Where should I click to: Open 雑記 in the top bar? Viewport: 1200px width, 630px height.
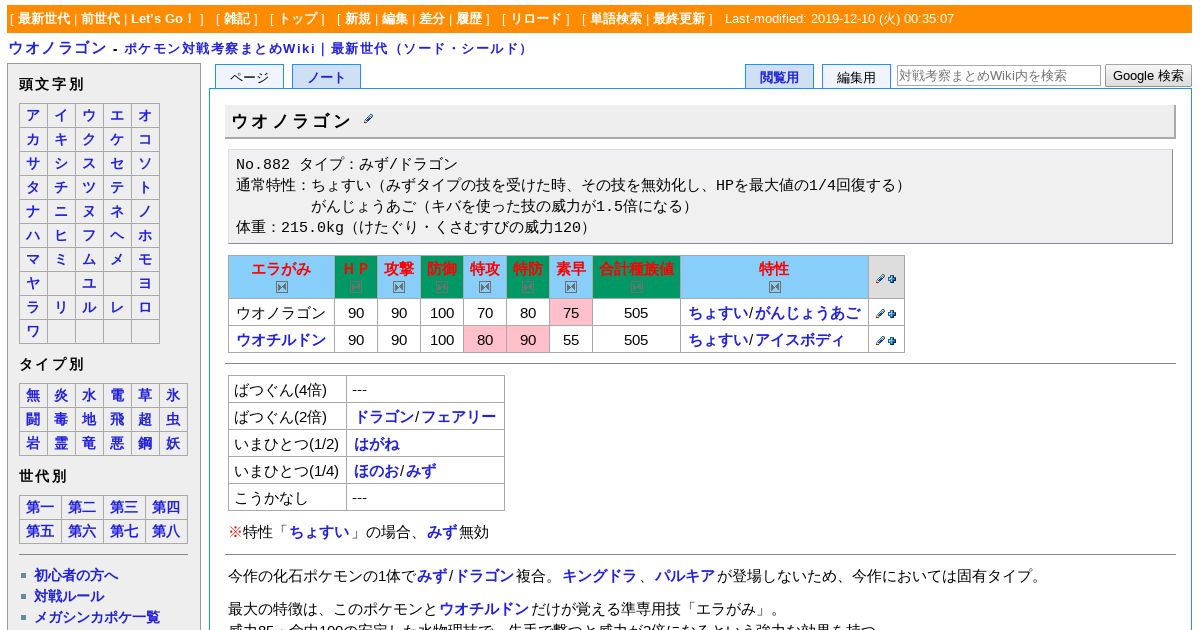[x=237, y=19]
